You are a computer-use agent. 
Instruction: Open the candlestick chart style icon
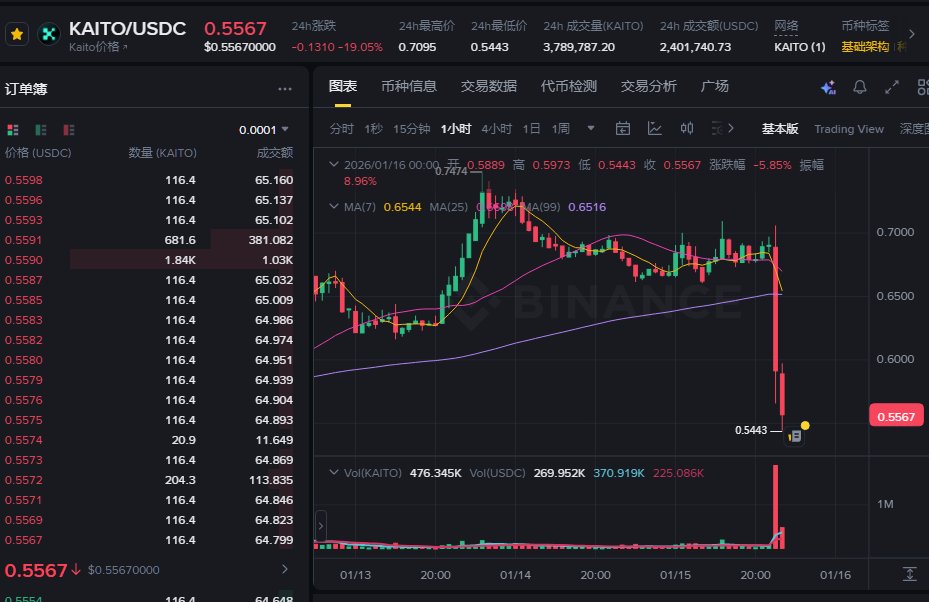(x=687, y=129)
